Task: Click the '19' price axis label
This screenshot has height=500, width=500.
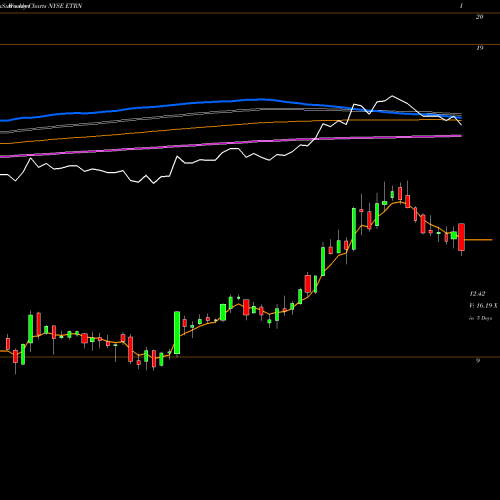Action: (479, 48)
